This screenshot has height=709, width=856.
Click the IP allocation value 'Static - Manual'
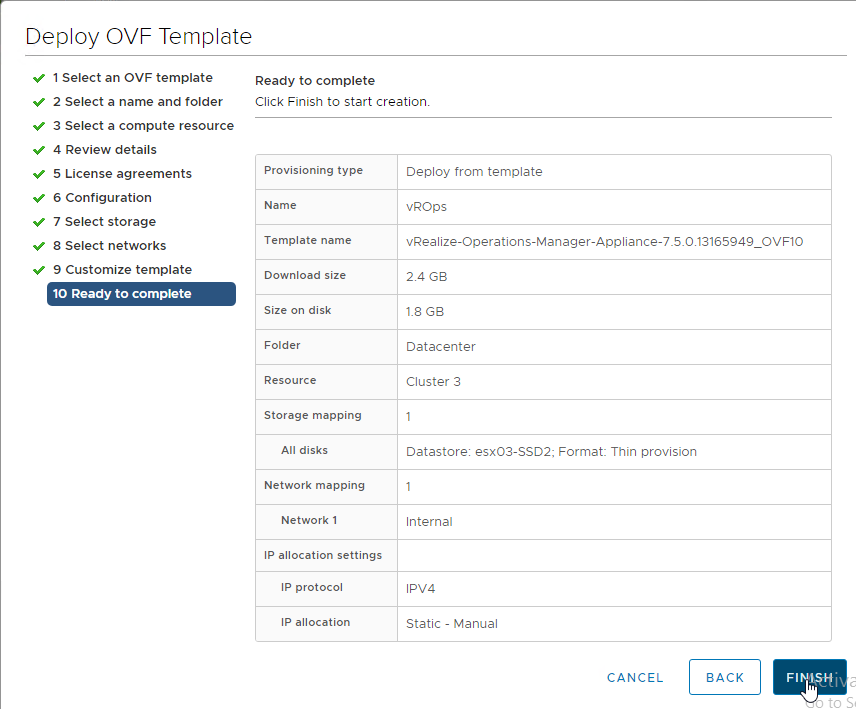451,624
